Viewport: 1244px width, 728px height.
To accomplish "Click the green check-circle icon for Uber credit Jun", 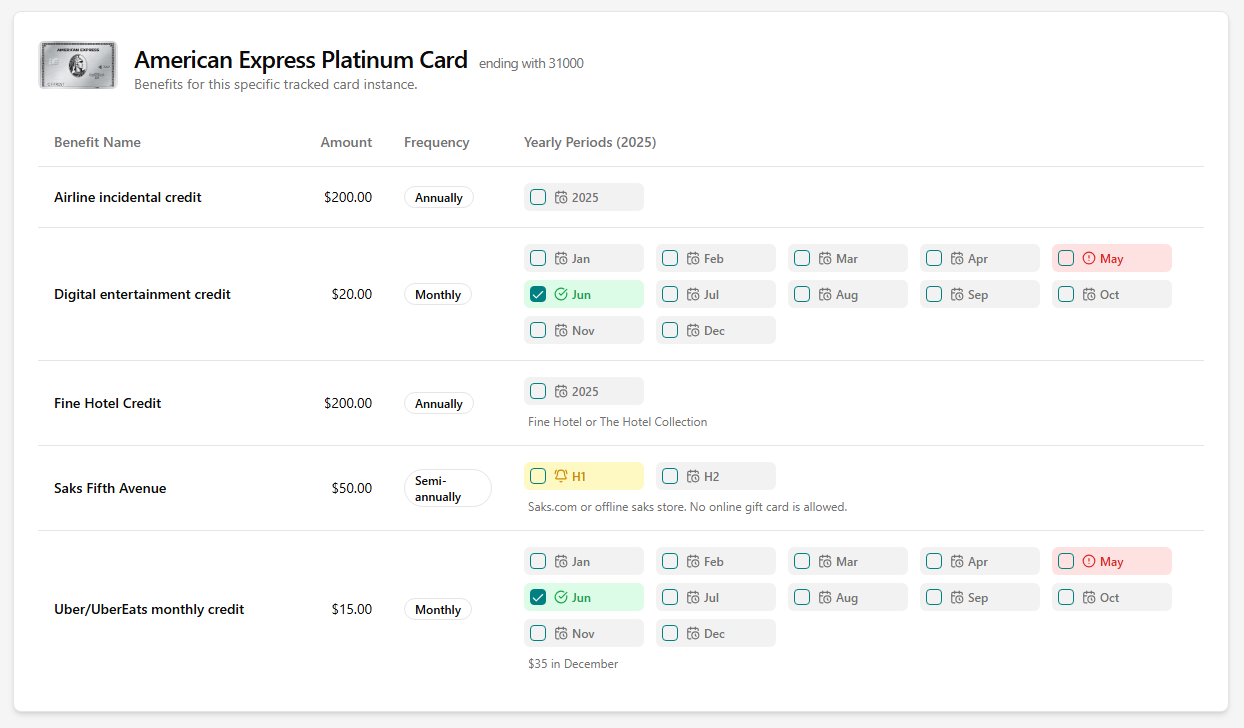I will click(x=561, y=597).
